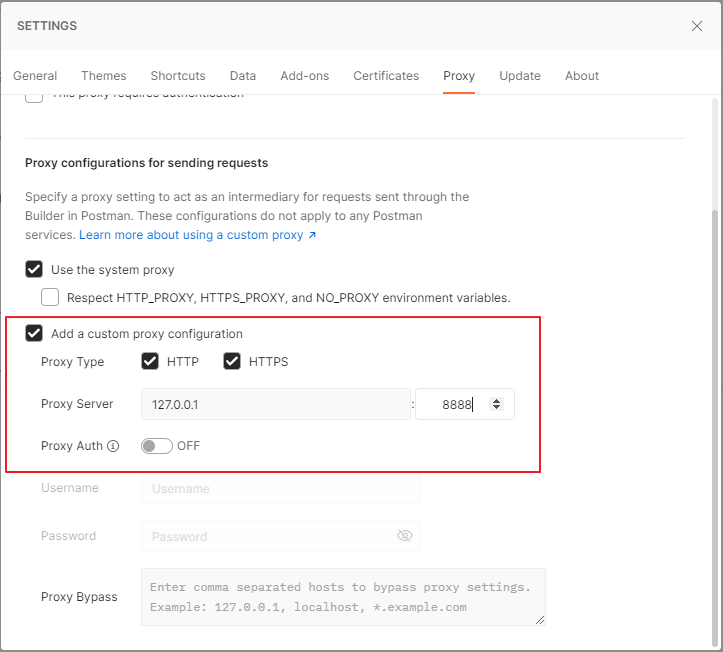
Task: Click the Proxy Bypass resize handle
Action: (540, 620)
